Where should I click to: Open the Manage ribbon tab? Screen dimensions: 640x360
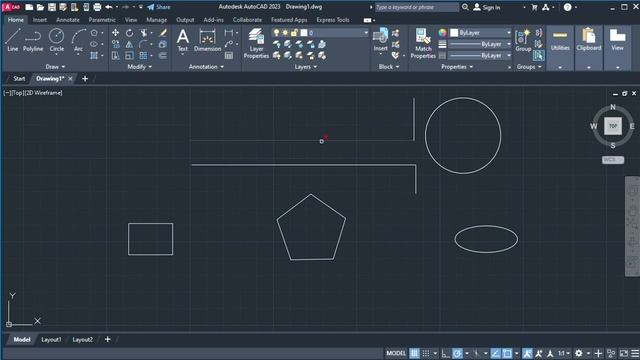point(157,20)
